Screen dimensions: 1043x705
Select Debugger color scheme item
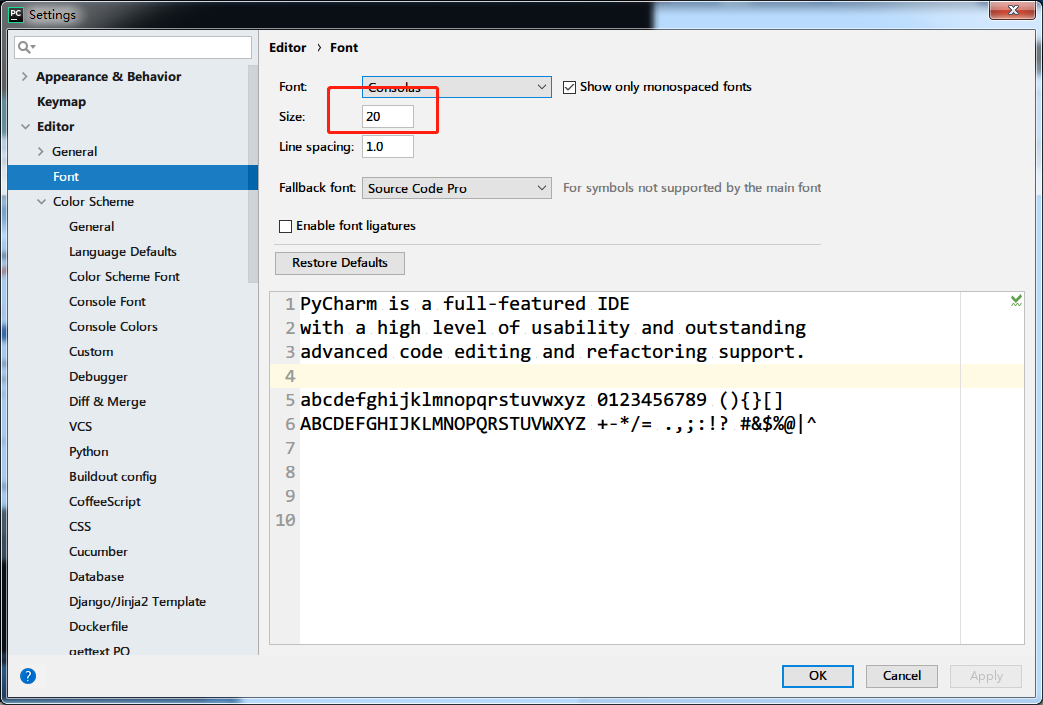98,377
